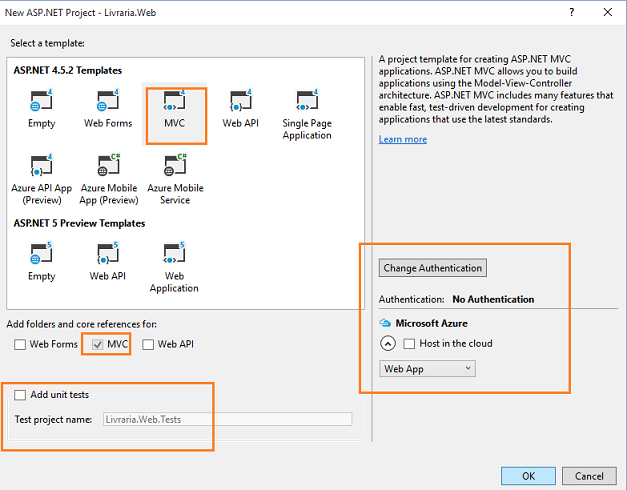Select the Single Page Application template icon

click(x=307, y=100)
